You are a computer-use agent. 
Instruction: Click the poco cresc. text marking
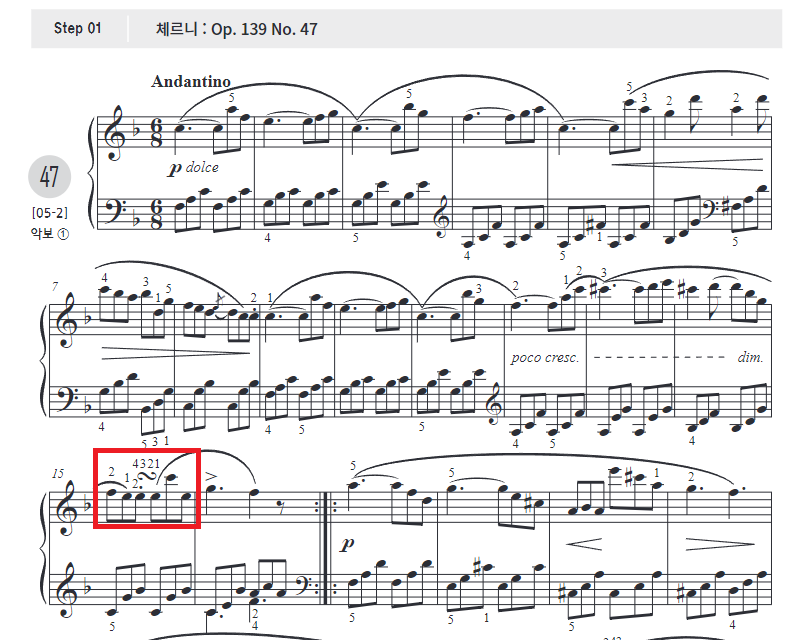tap(545, 357)
